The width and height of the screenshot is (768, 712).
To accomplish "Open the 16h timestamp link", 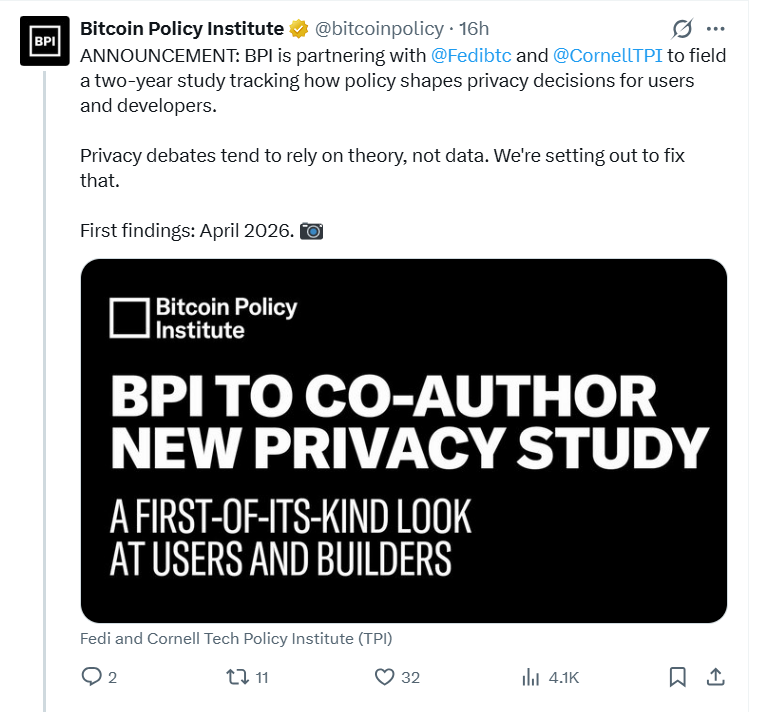I will (x=474, y=29).
